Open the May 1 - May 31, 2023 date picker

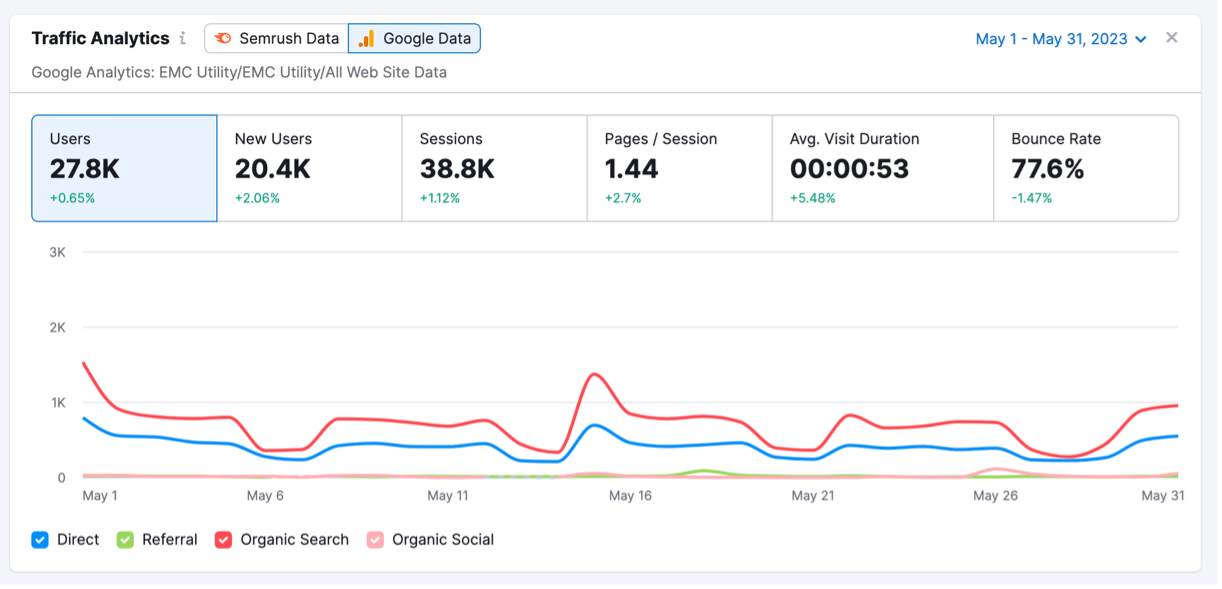click(1051, 39)
